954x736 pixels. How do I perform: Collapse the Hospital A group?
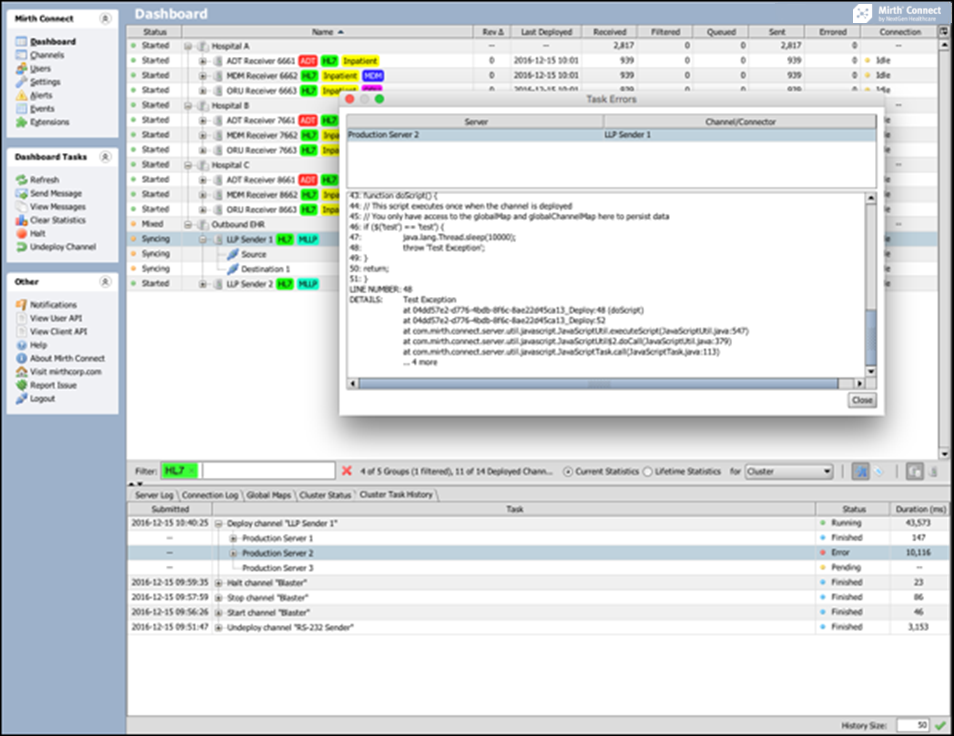pyautogui.click(x=188, y=46)
